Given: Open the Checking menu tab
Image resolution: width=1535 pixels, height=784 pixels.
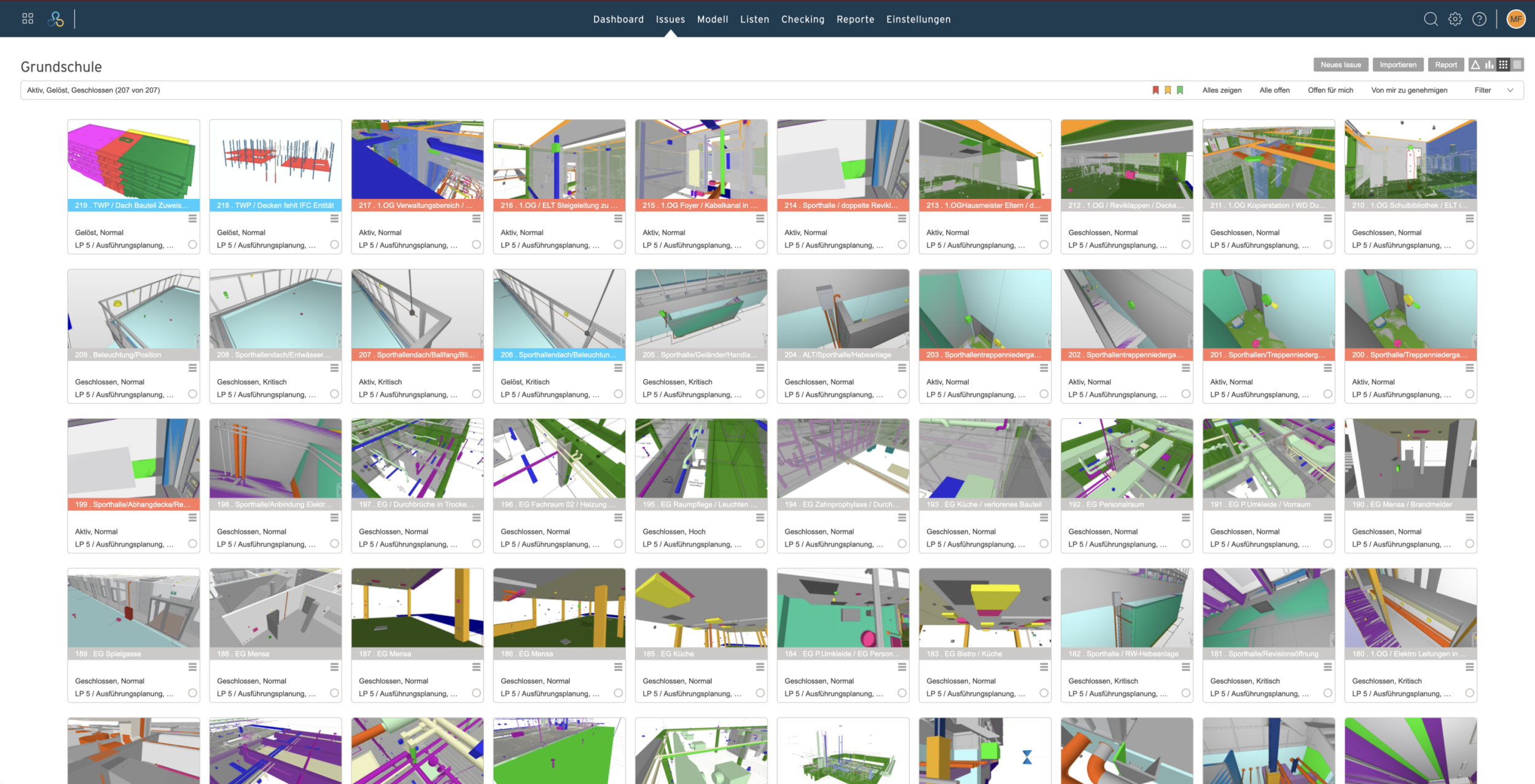Looking at the screenshot, I should coord(802,19).
